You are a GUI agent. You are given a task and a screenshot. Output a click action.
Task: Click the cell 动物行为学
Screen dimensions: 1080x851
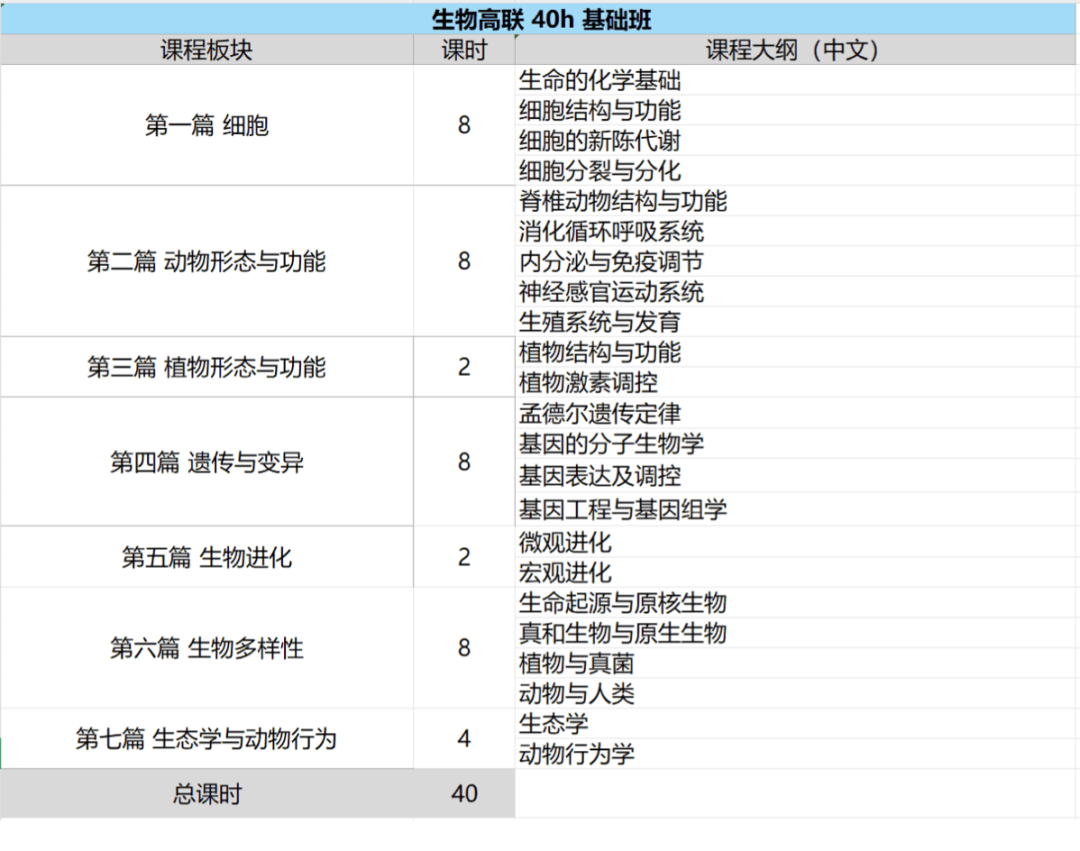click(x=795, y=754)
